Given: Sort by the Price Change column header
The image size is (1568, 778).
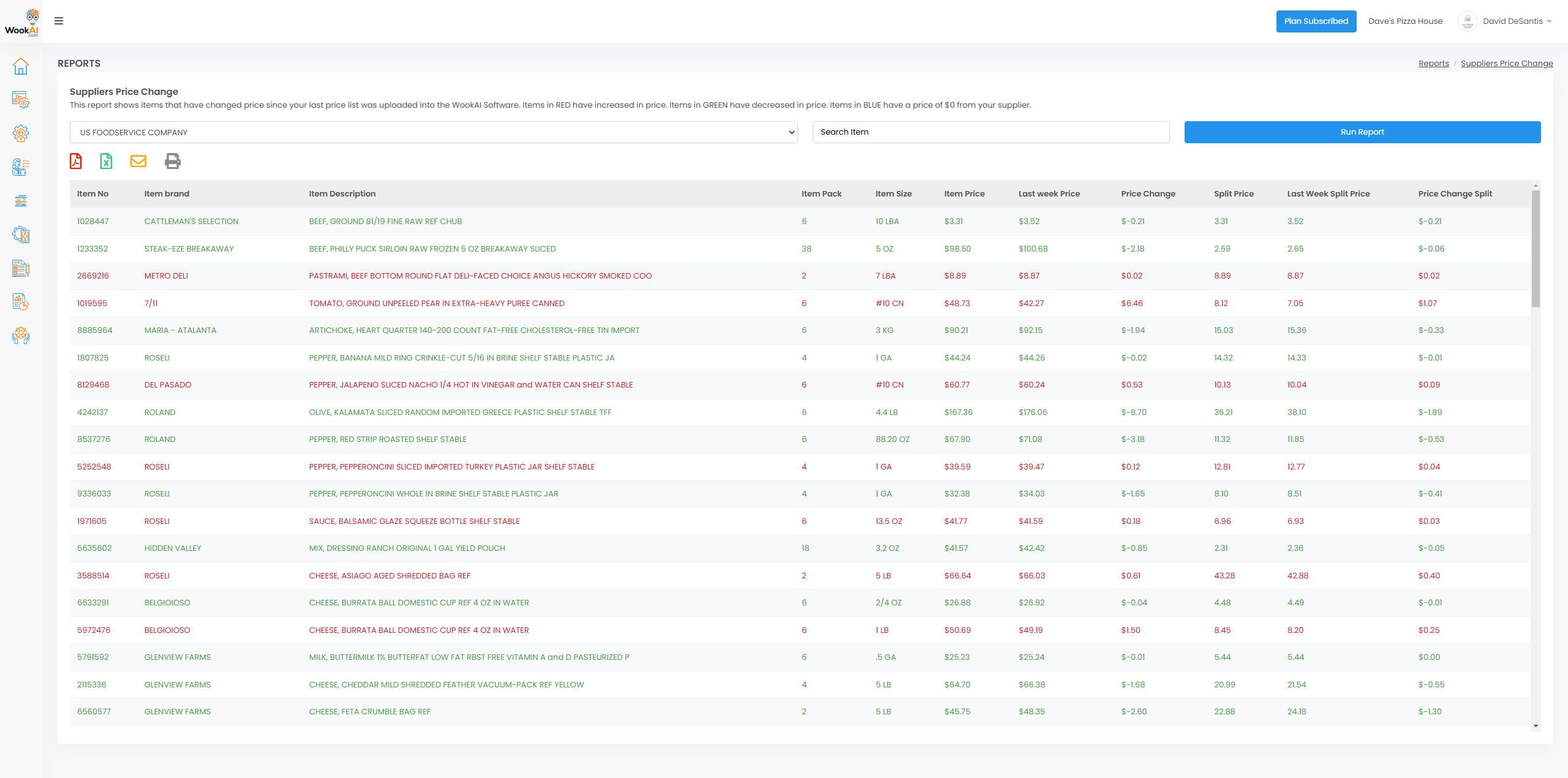Looking at the screenshot, I should [x=1148, y=193].
